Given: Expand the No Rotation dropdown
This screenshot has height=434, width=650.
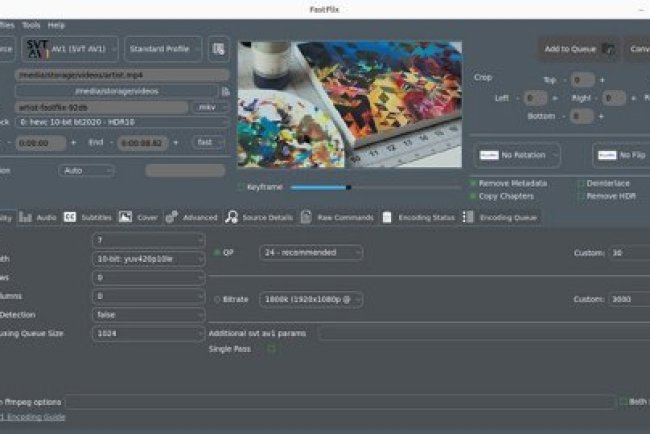Looking at the screenshot, I should (x=517, y=155).
